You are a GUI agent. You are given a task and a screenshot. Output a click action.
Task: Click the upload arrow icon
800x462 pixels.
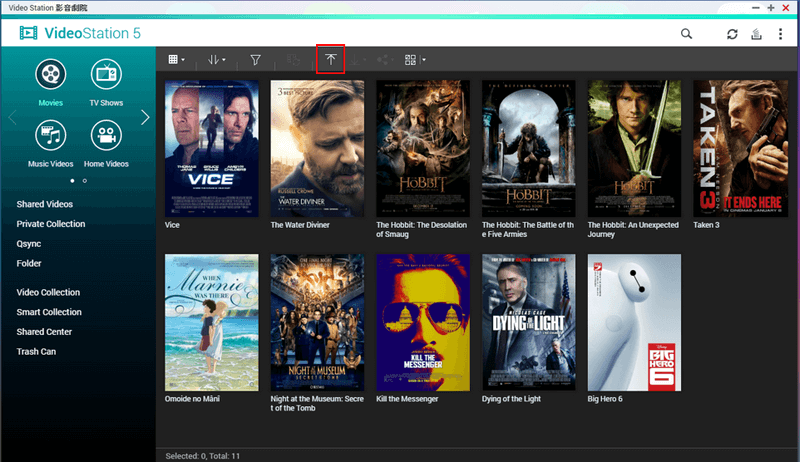[331, 60]
